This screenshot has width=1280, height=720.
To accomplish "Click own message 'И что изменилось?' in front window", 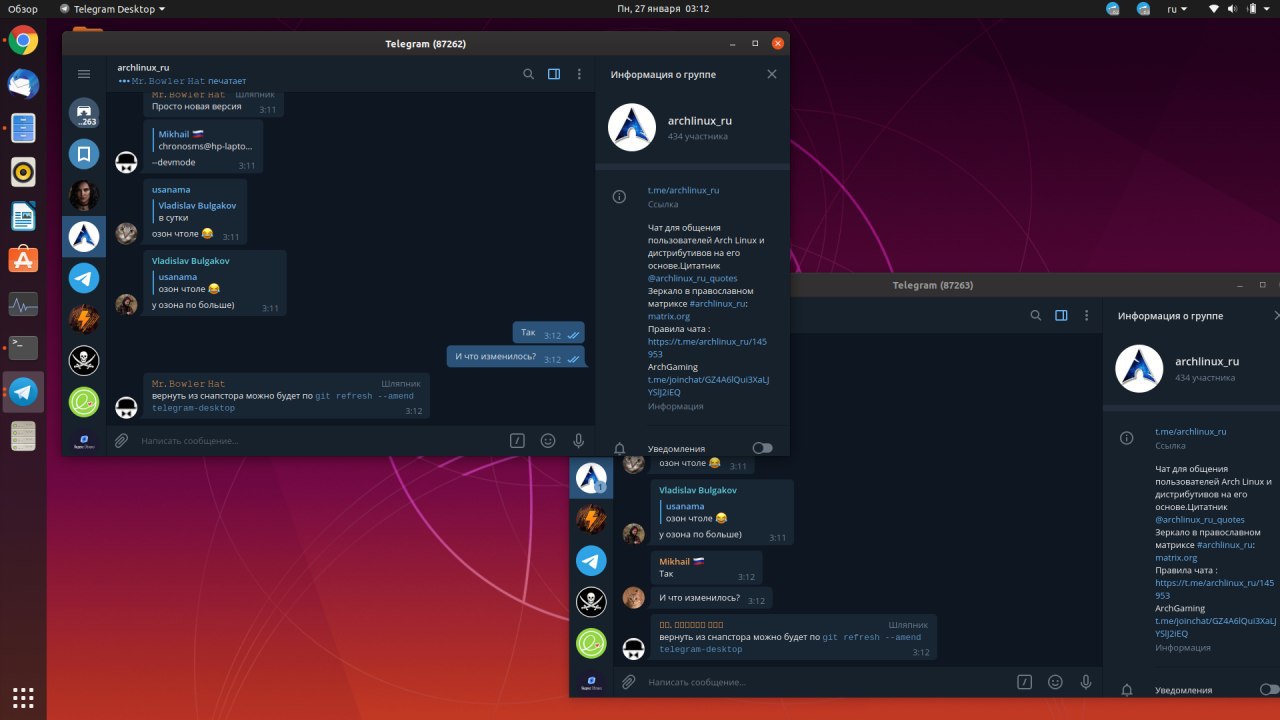I will pyautogui.click(x=516, y=356).
